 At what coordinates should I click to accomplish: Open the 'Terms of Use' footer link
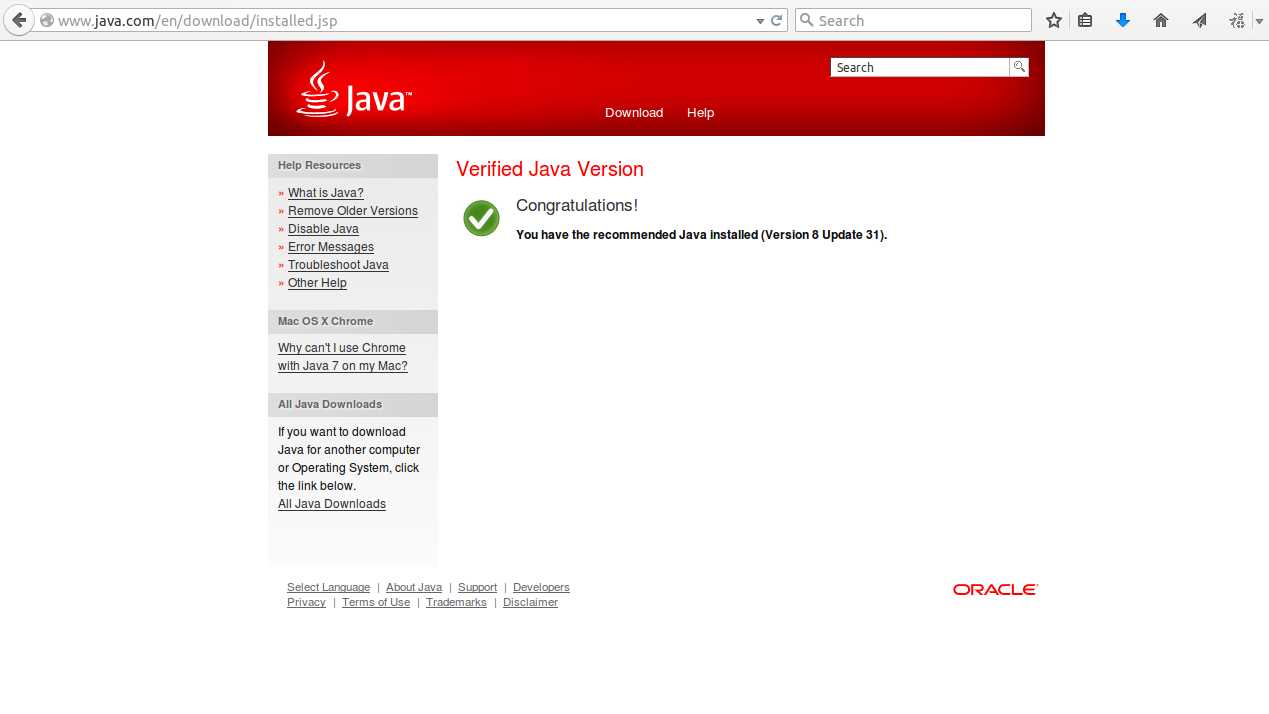coord(376,602)
